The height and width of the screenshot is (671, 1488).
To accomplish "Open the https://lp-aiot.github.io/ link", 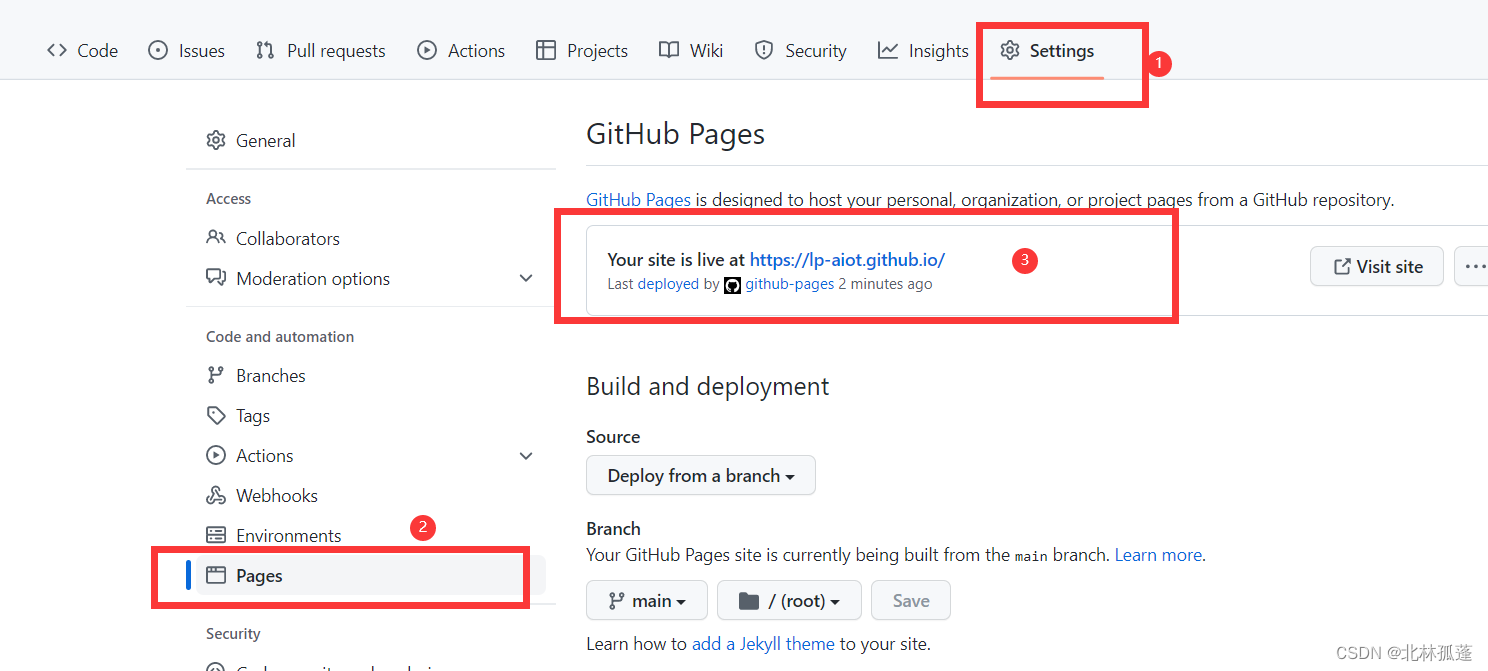I will 847,259.
